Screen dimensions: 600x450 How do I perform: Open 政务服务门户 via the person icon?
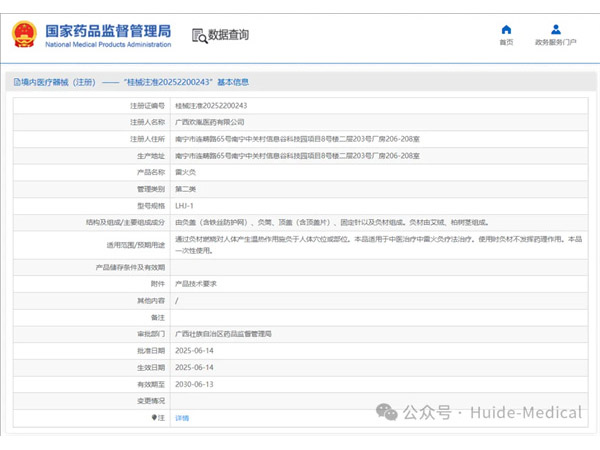click(x=555, y=29)
